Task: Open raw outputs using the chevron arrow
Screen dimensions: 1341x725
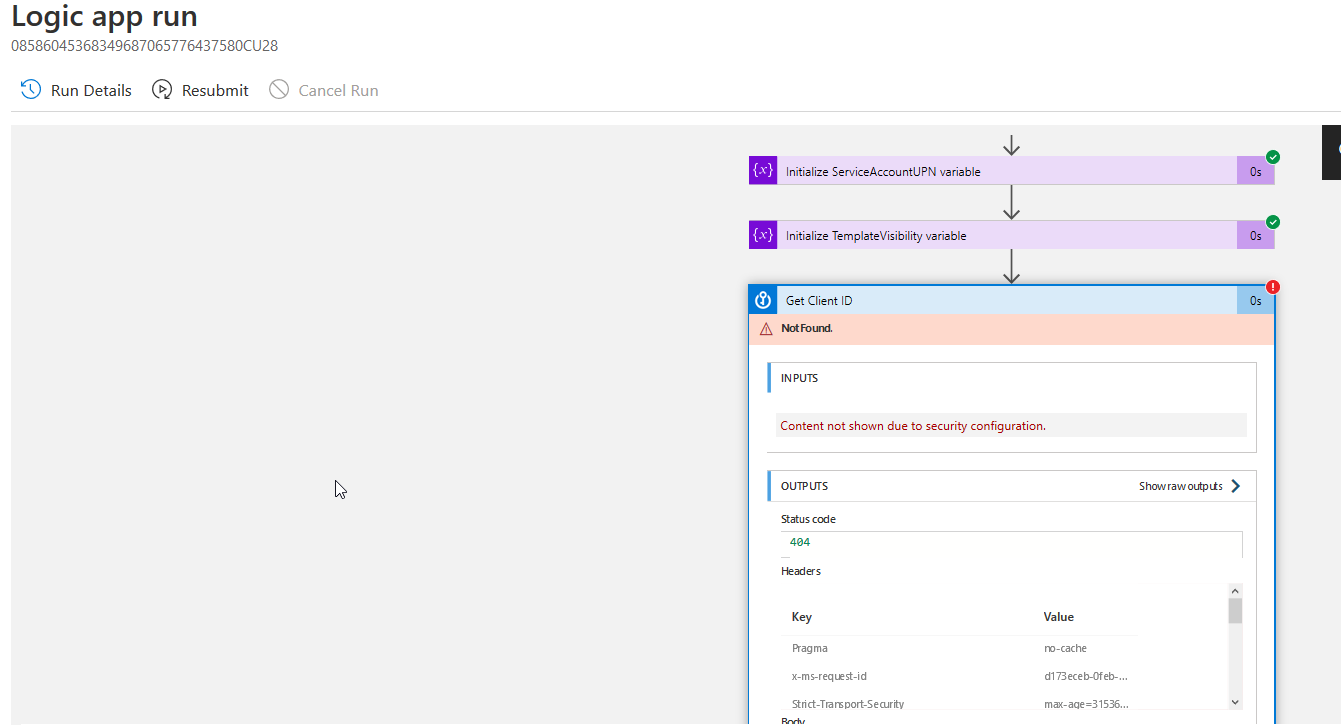Action: 1236,485
